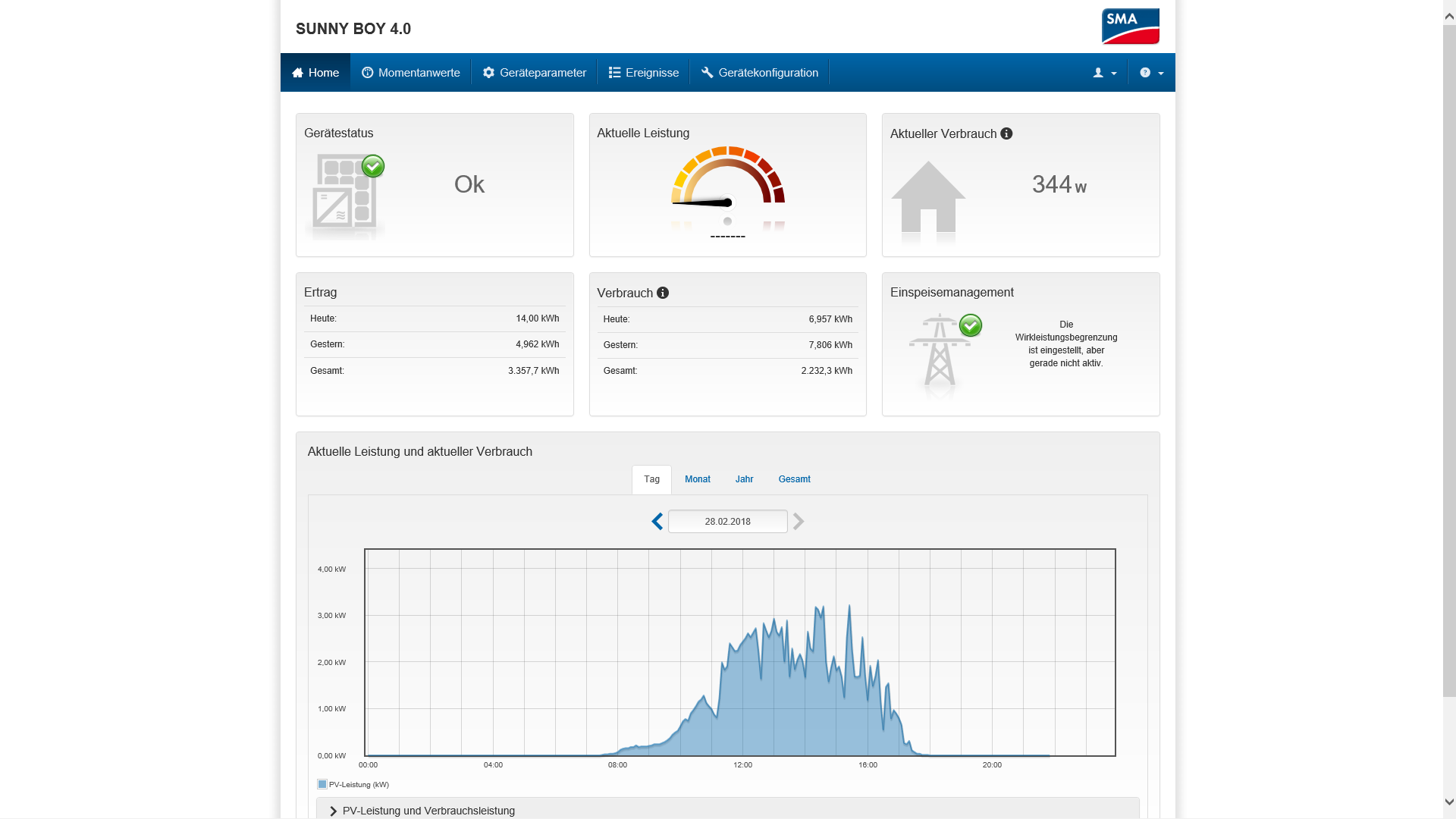Click info icon next to Verbrauch
The image size is (1456, 819).
coord(663,293)
